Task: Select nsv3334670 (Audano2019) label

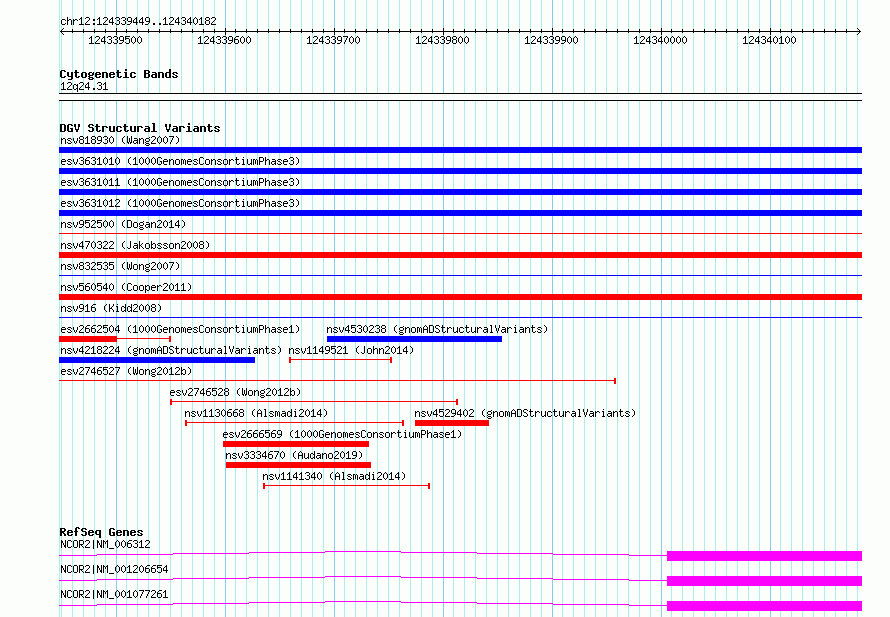Action: pos(294,455)
